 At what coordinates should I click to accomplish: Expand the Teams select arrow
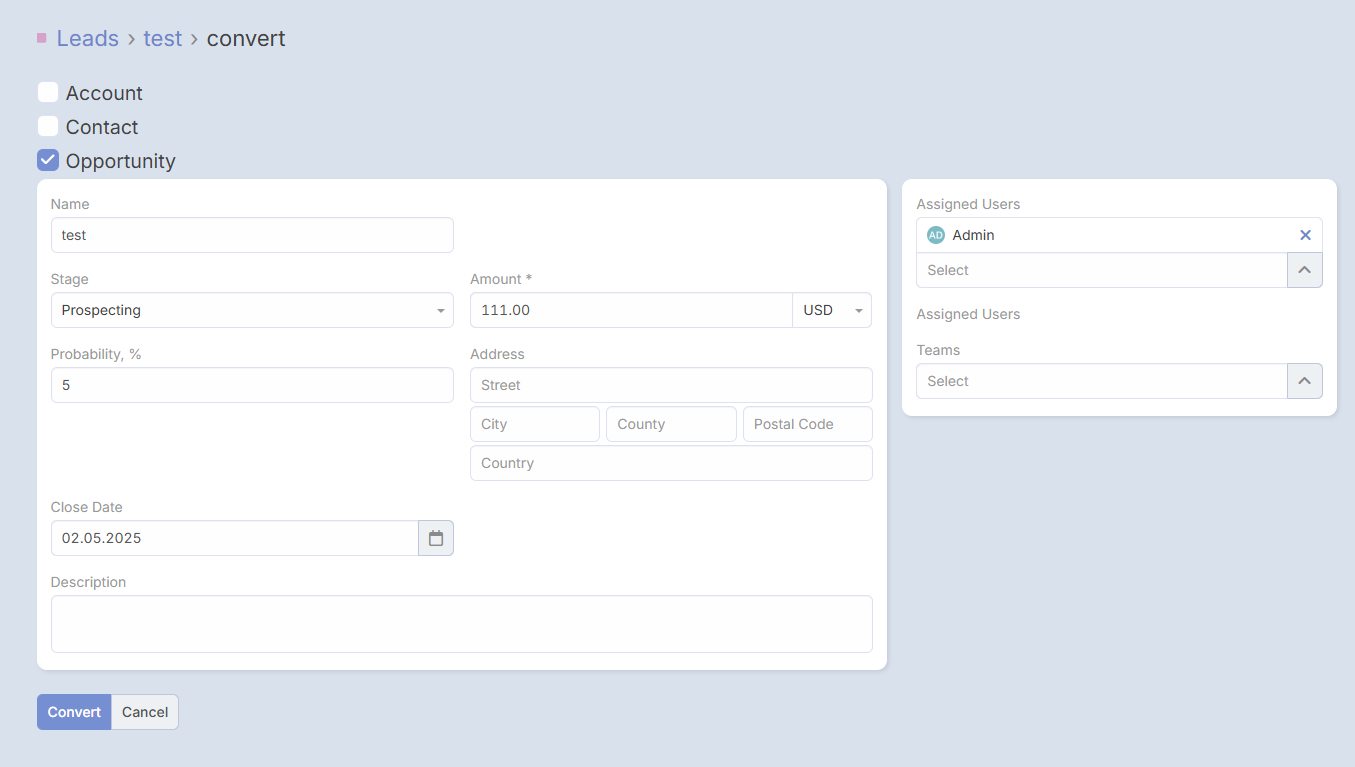1304,381
